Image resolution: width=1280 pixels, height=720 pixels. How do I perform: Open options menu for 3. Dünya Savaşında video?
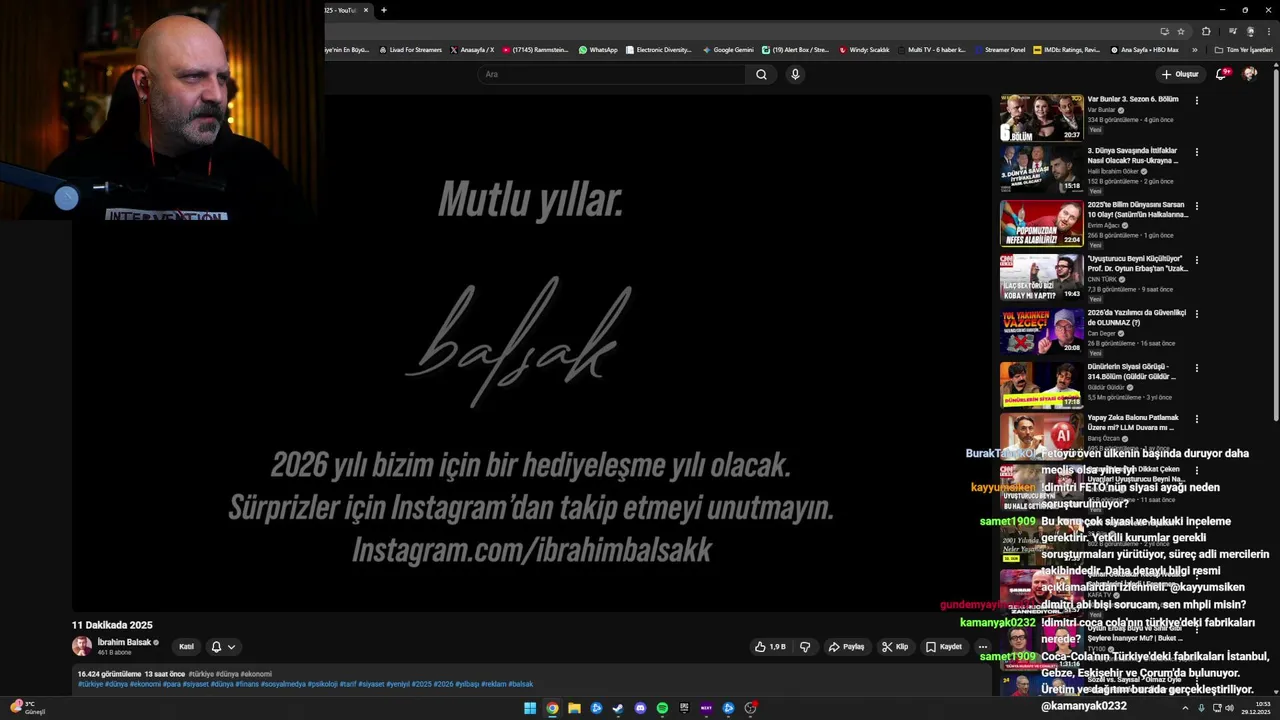(1196, 152)
